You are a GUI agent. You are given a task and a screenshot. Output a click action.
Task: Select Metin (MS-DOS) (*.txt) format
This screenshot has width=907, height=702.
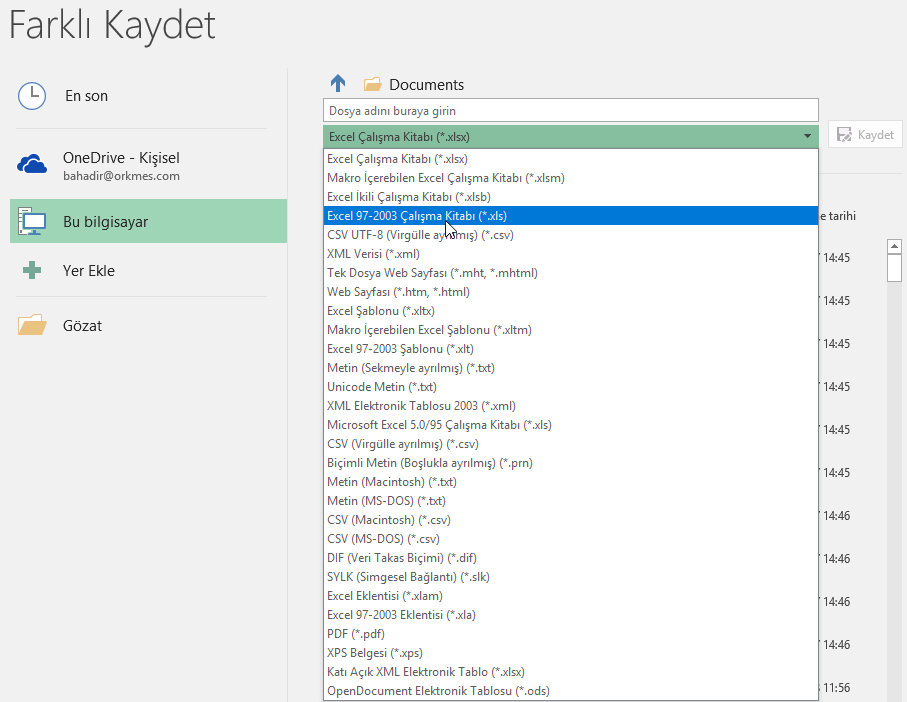click(x=571, y=501)
